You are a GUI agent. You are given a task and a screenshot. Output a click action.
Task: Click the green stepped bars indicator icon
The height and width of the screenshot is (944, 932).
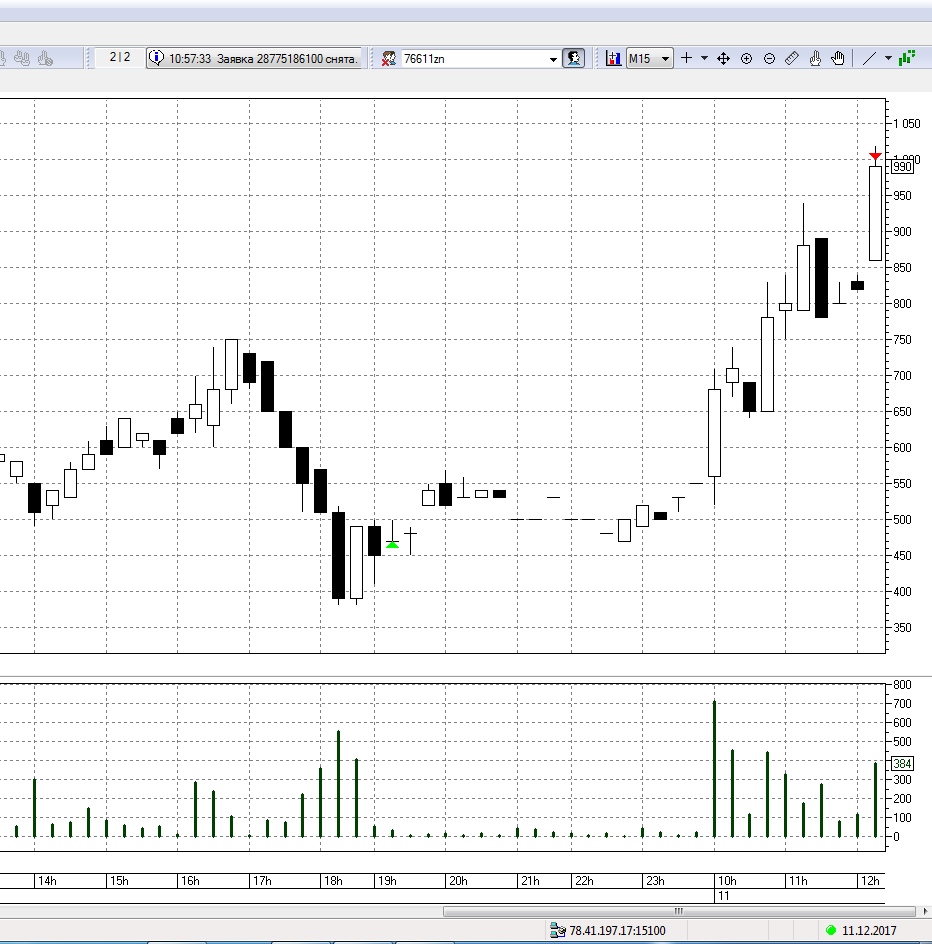[907, 58]
